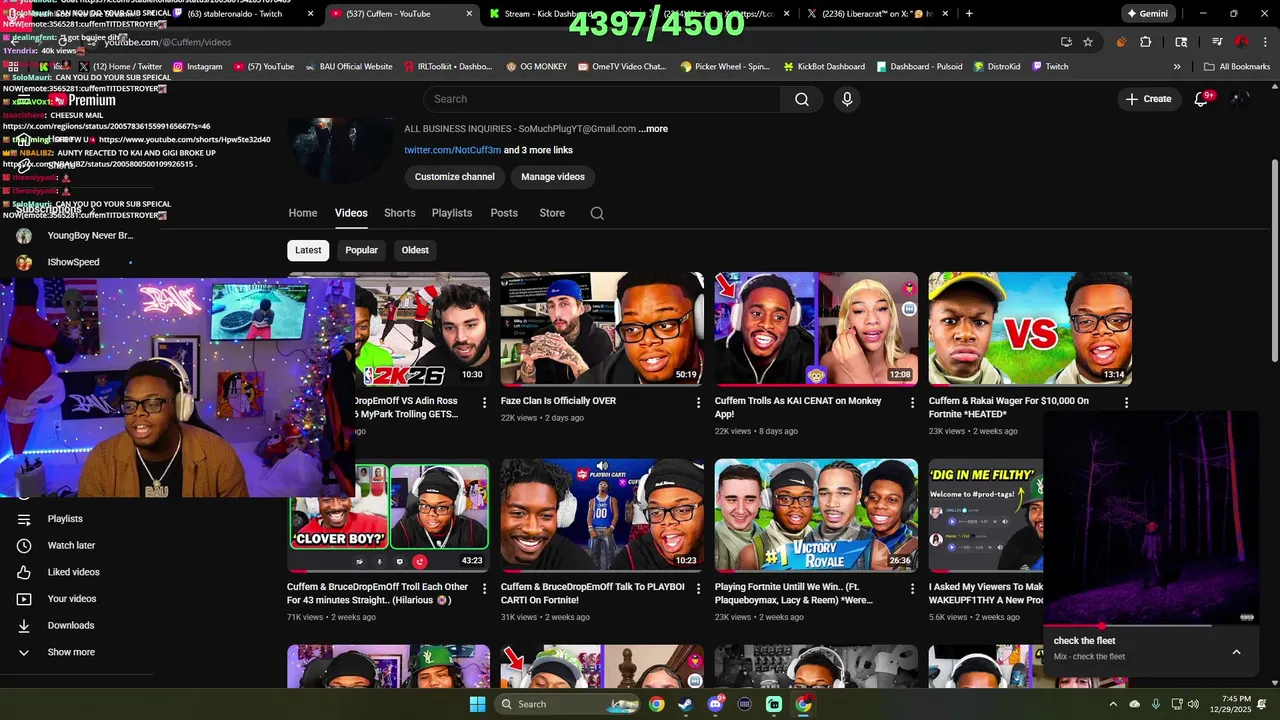Open the Store channel tab
The width and height of the screenshot is (1280, 720).
point(552,213)
